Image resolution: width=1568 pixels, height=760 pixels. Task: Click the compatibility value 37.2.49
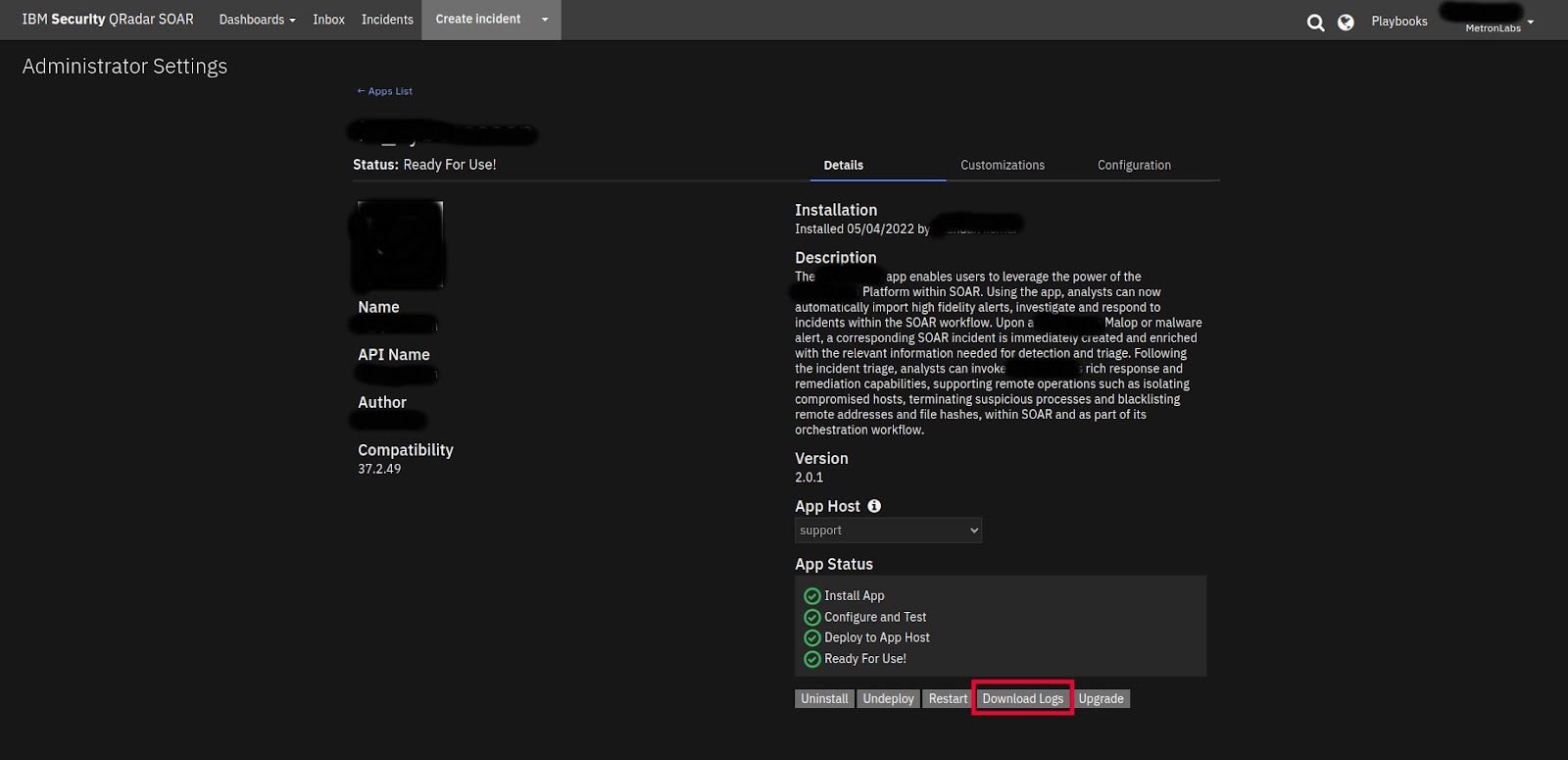(x=379, y=469)
